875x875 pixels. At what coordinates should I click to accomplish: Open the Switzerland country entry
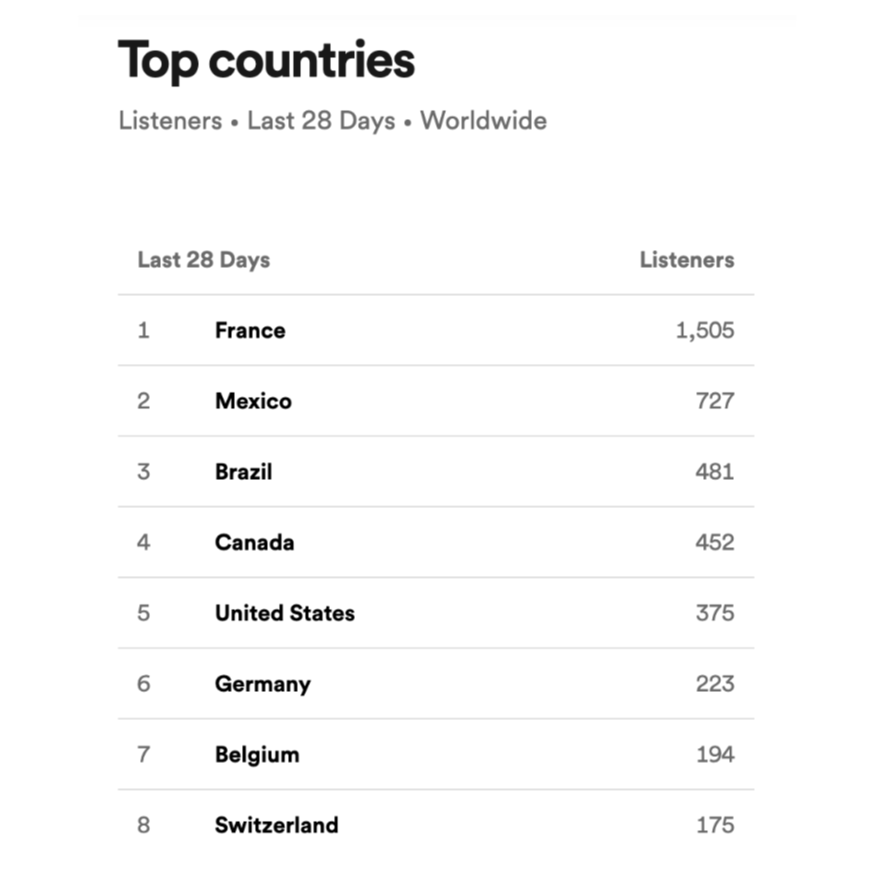pos(436,825)
